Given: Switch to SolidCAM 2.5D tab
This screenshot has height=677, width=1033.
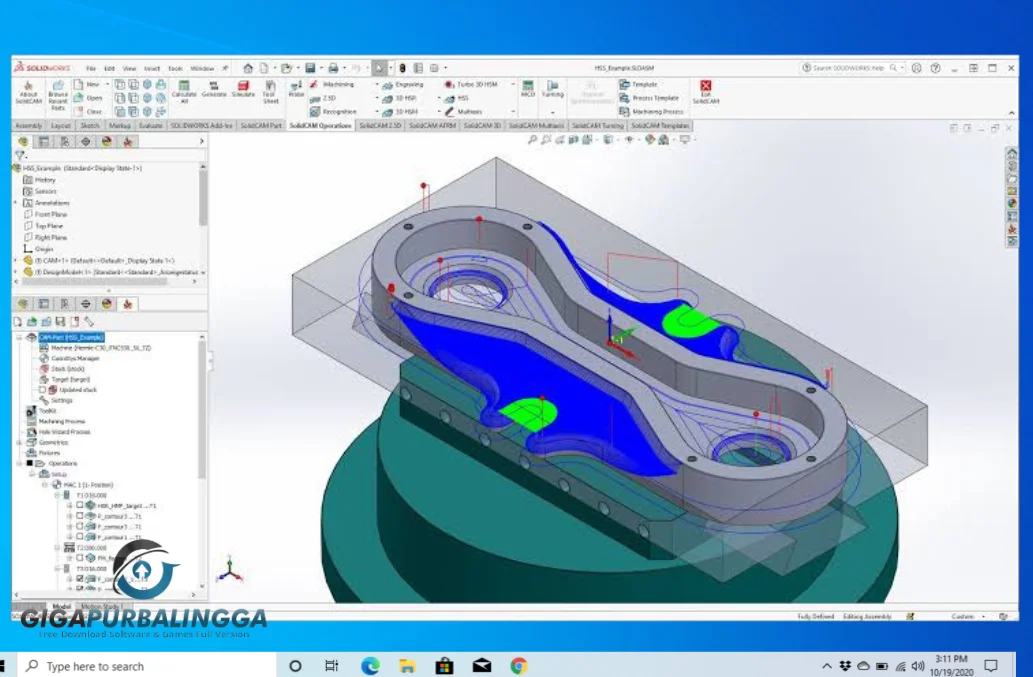Looking at the screenshot, I should (380, 126).
